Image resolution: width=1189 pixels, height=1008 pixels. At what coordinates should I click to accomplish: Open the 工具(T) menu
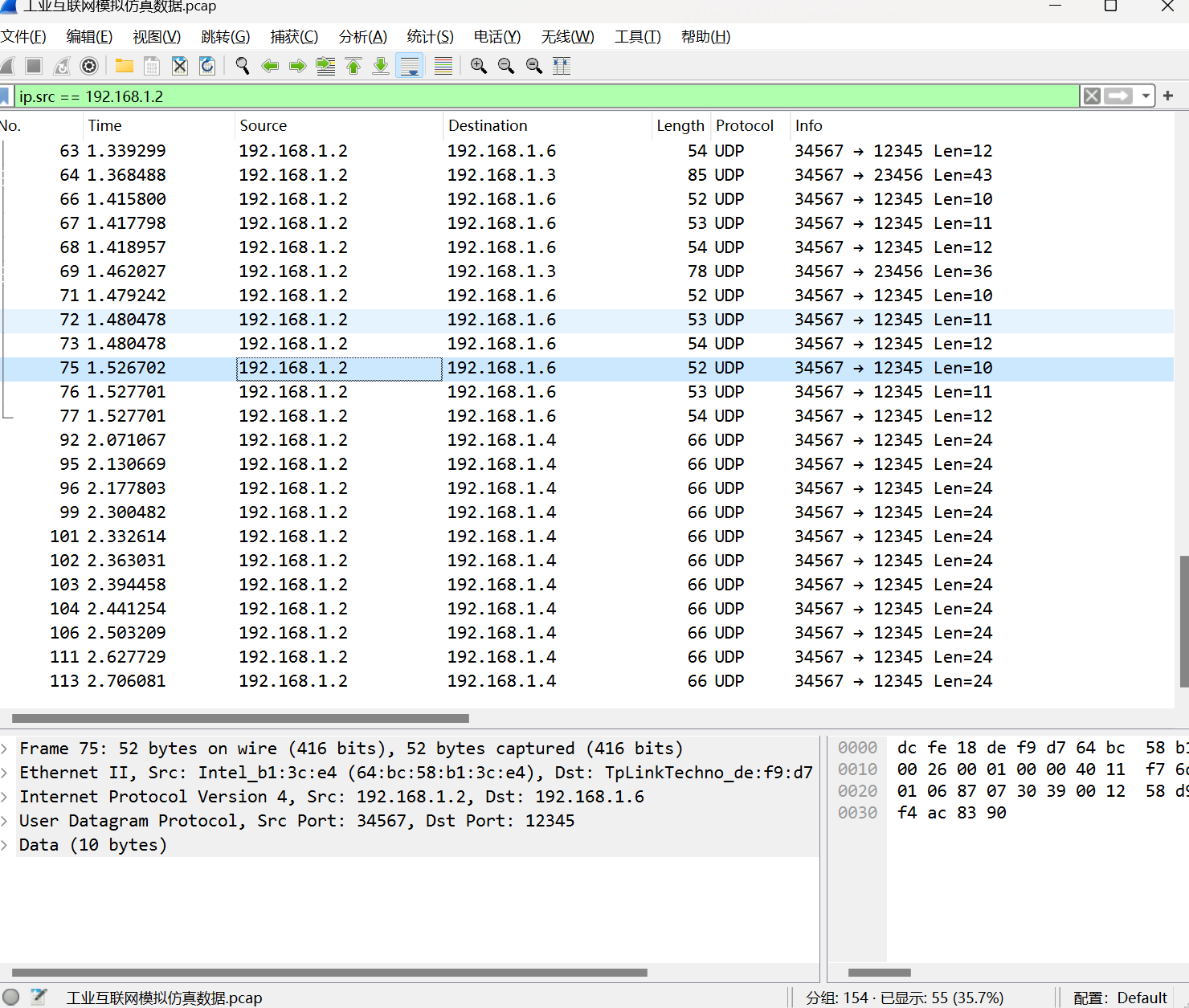638,37
